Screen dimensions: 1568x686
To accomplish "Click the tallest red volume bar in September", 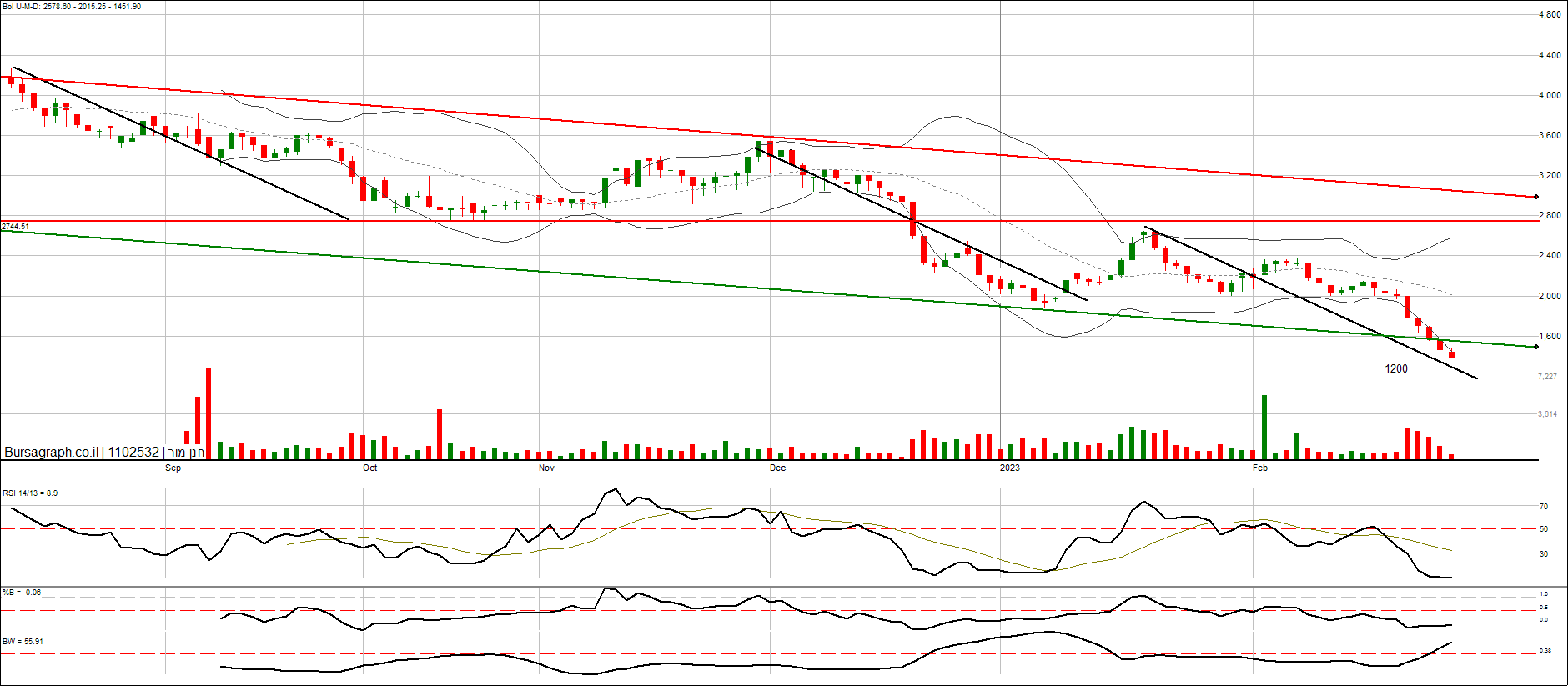I will click(209, 413).
